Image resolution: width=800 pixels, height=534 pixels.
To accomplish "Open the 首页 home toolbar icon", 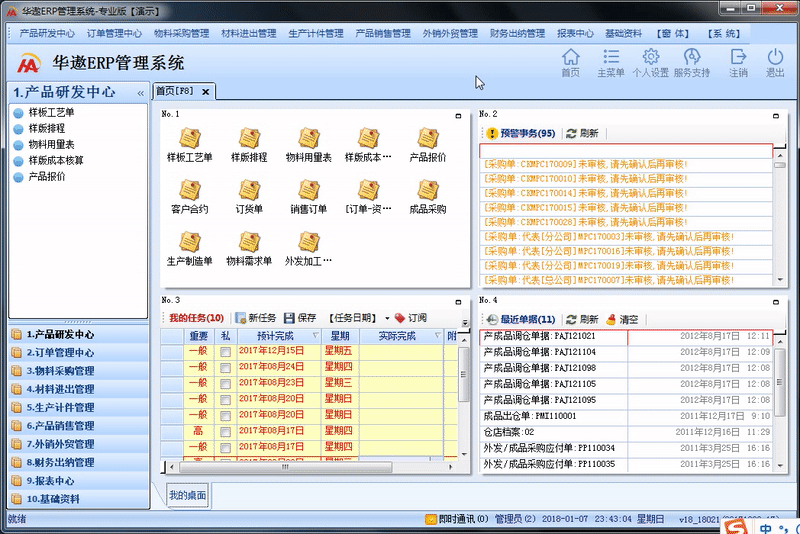I will [570, 63].
